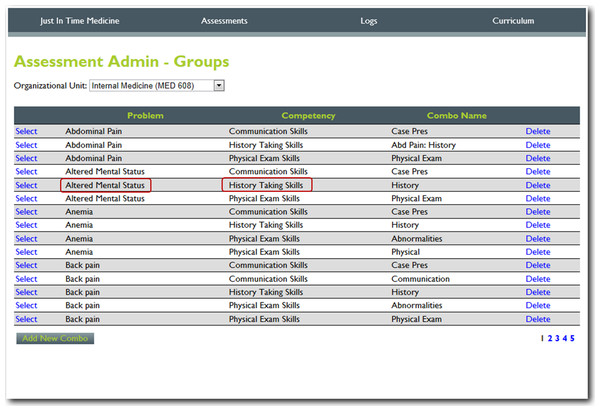The width and height of the screenshot is (600, 411).
Task: Go to page 4 of results
Action: [565, 338]
